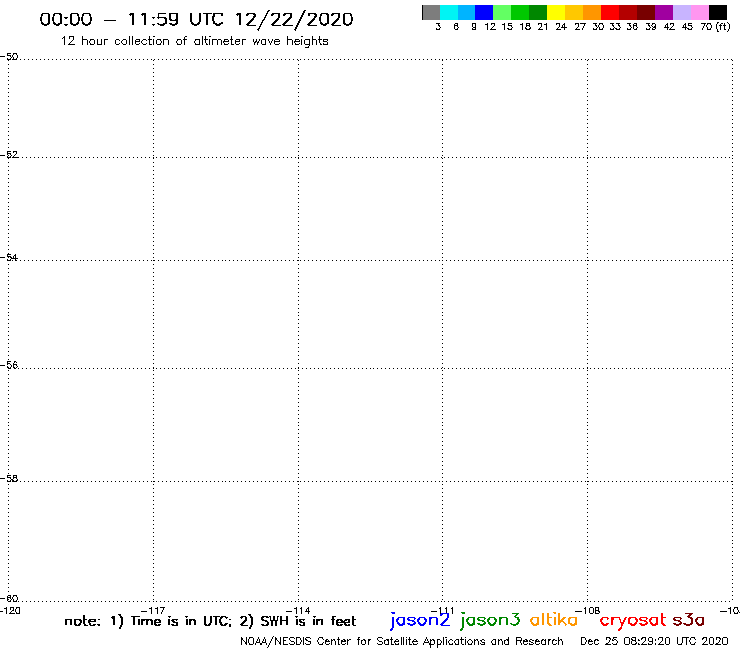Click the bright red color scale swatch
Screen dimensions: 740x650
pyautogui.click(x=610, y=12)
